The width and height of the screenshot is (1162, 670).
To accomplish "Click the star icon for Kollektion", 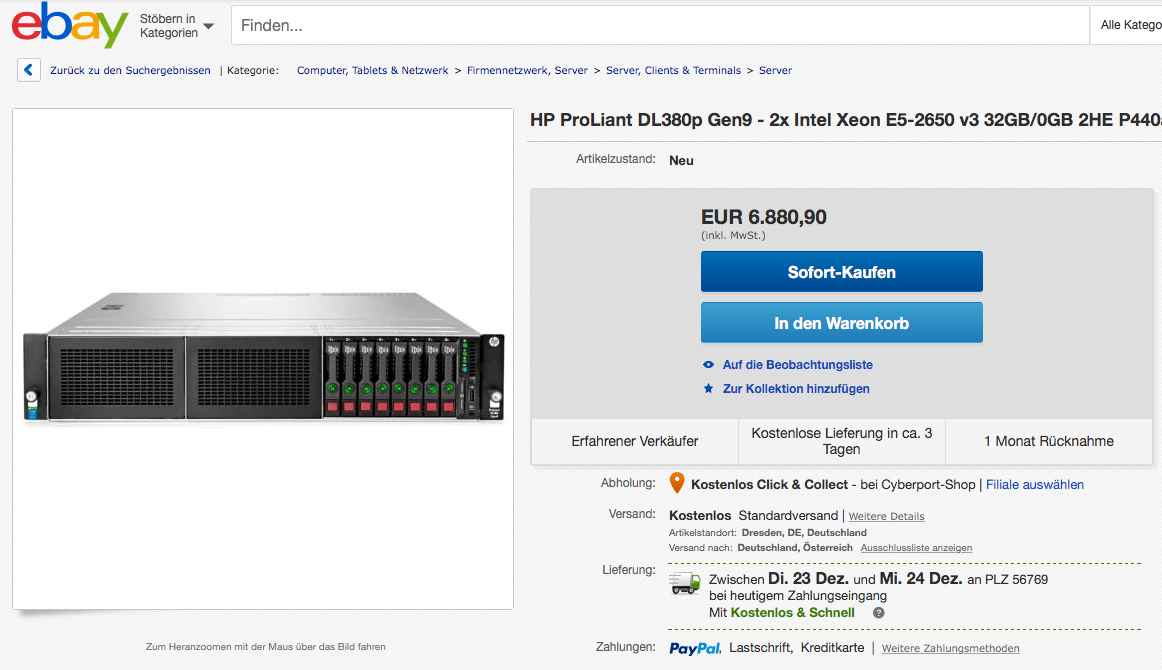I will click(x=708, y=388).
